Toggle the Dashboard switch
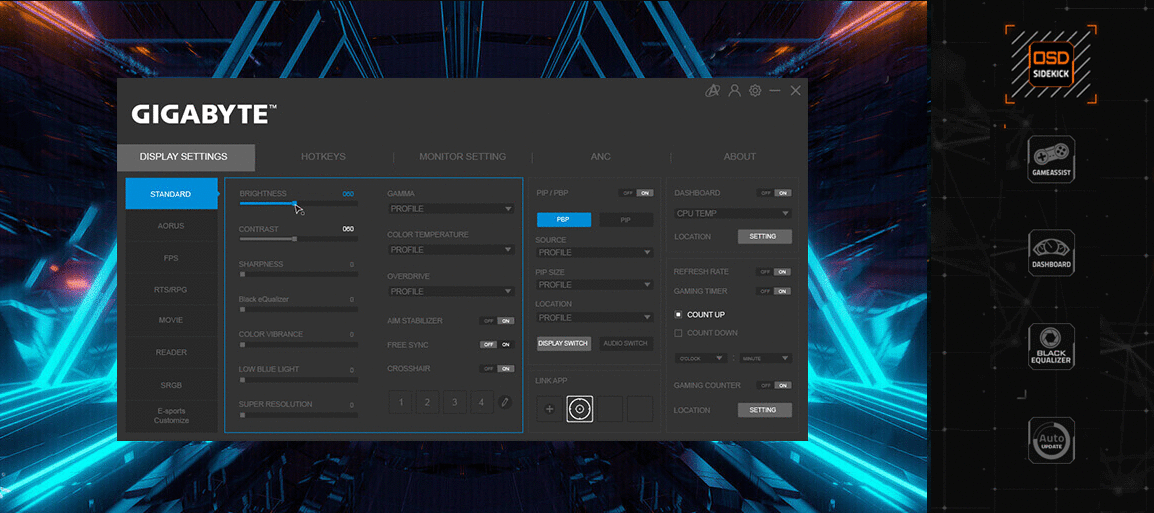Image resolution: width=1154 pixels, height=513 pixels. point(774,193)
